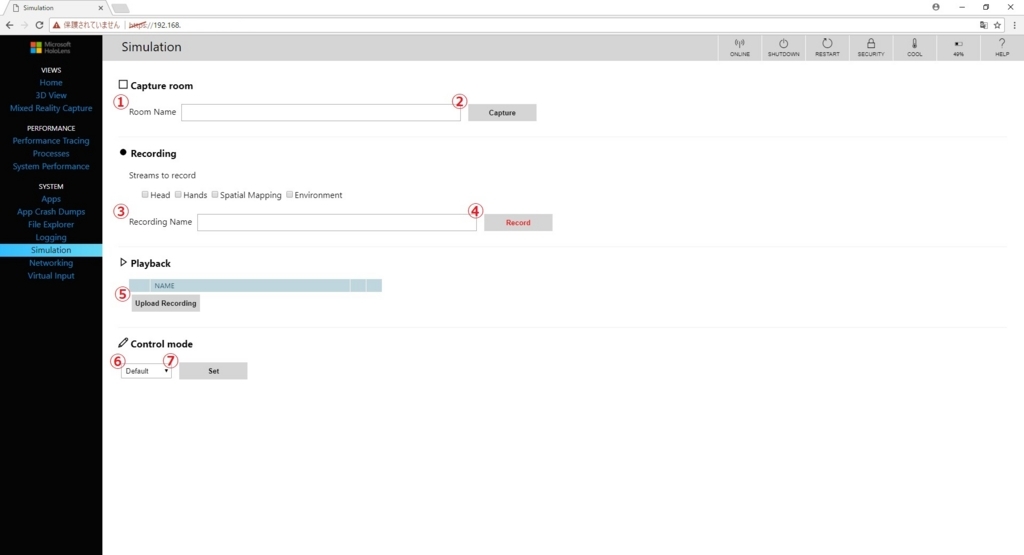Focus the Recording Name input field
This screenshot has width=1024, height=555.
tap(337, 222)
